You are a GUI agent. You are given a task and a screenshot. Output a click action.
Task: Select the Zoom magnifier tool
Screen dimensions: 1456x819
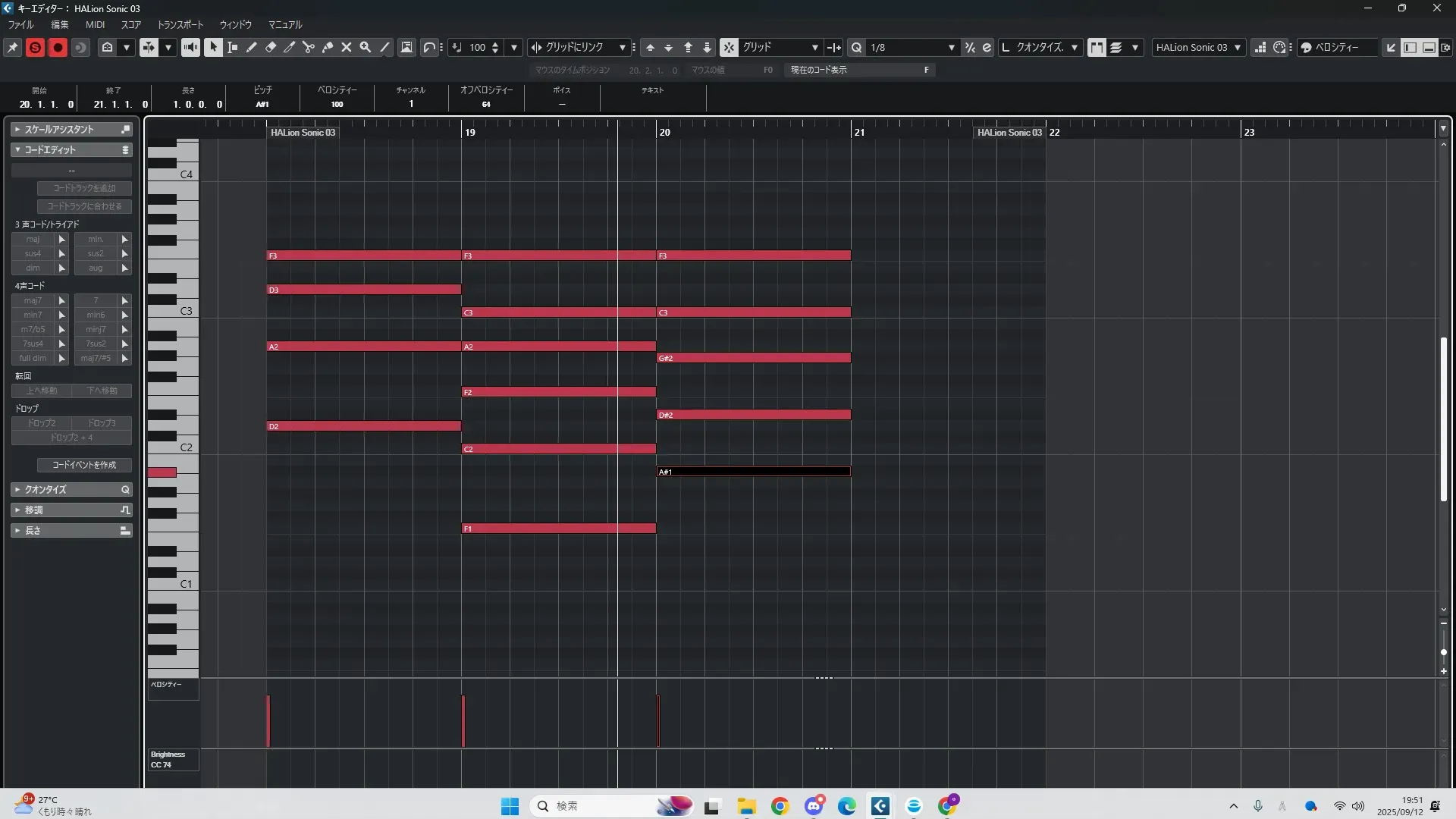point(366,47)
